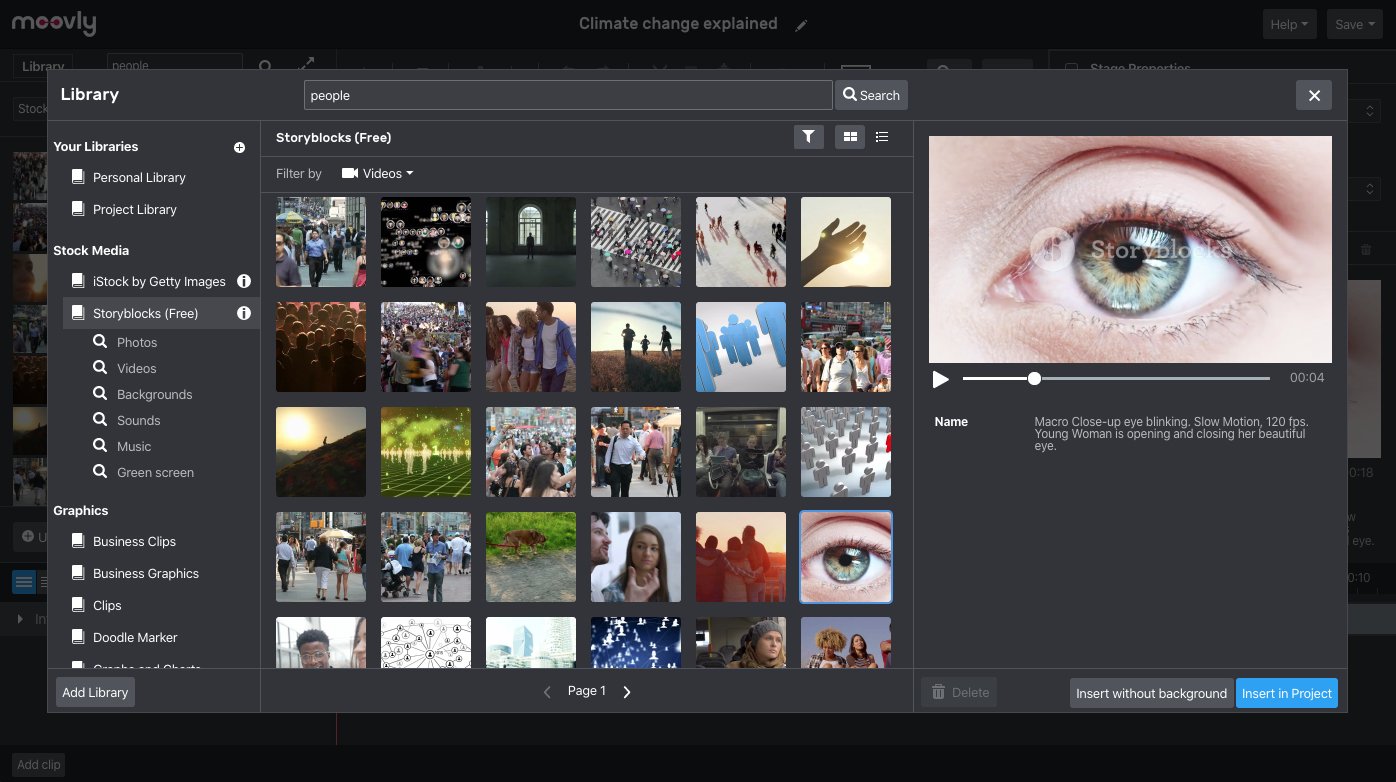
Task: Select the gray 3D figures with red one thumbnail
Action: 846,452
